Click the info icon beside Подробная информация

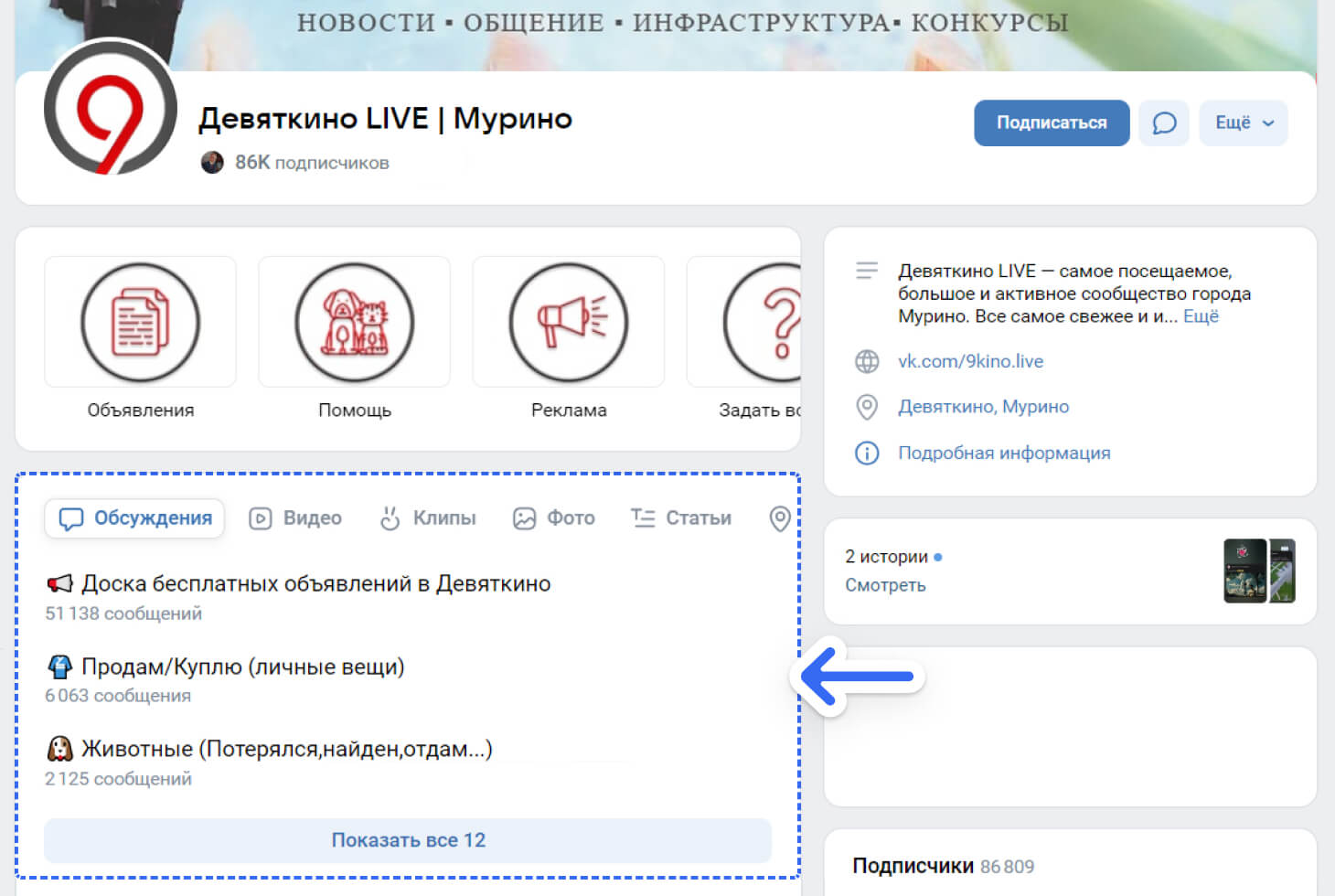[867, 453]
